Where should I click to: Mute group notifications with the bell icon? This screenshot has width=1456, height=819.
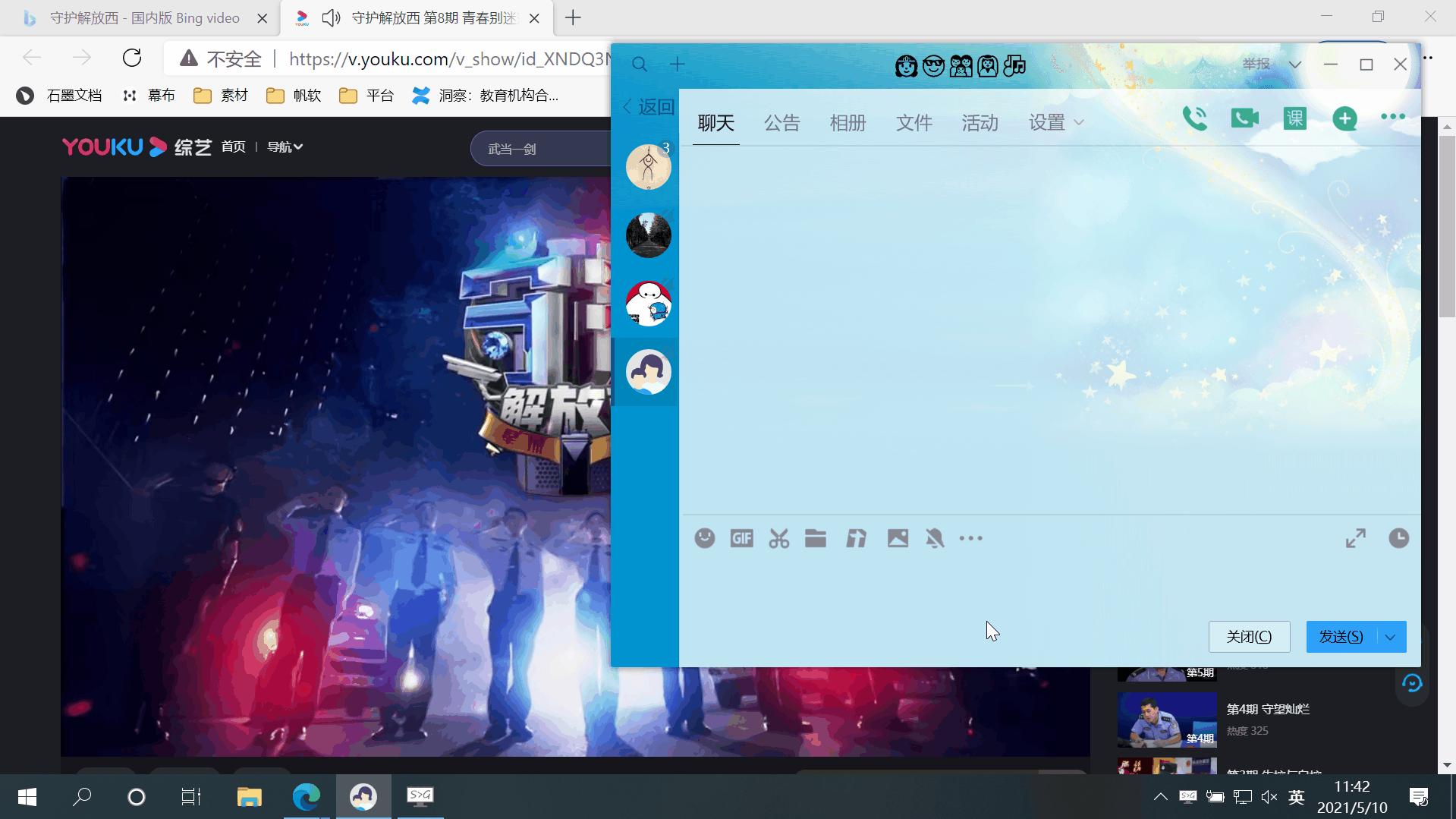(934, 538)
